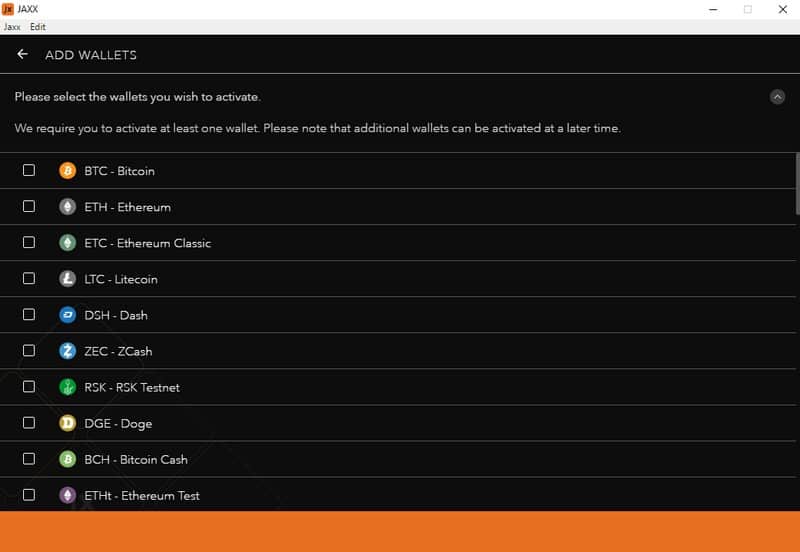Click the purple Ethereum Test coin icon
This screenshot has width=800, height=552.
(x=67, y=495)
